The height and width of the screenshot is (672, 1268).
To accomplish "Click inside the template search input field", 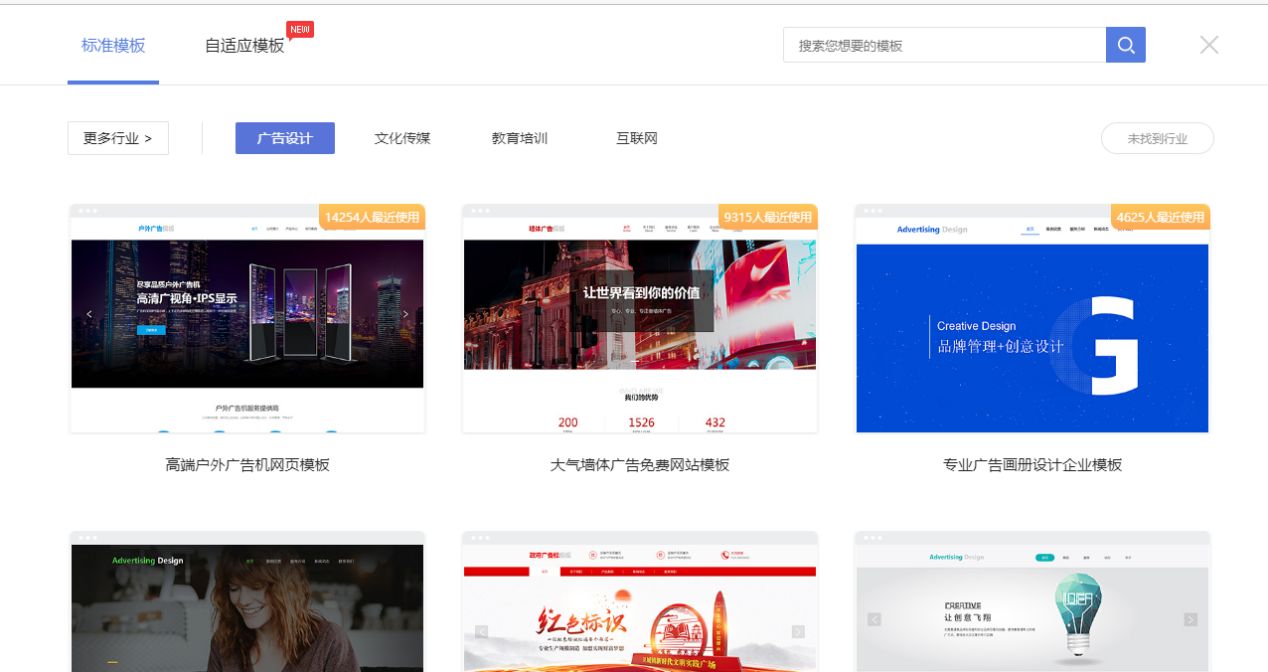I will 944,44.
